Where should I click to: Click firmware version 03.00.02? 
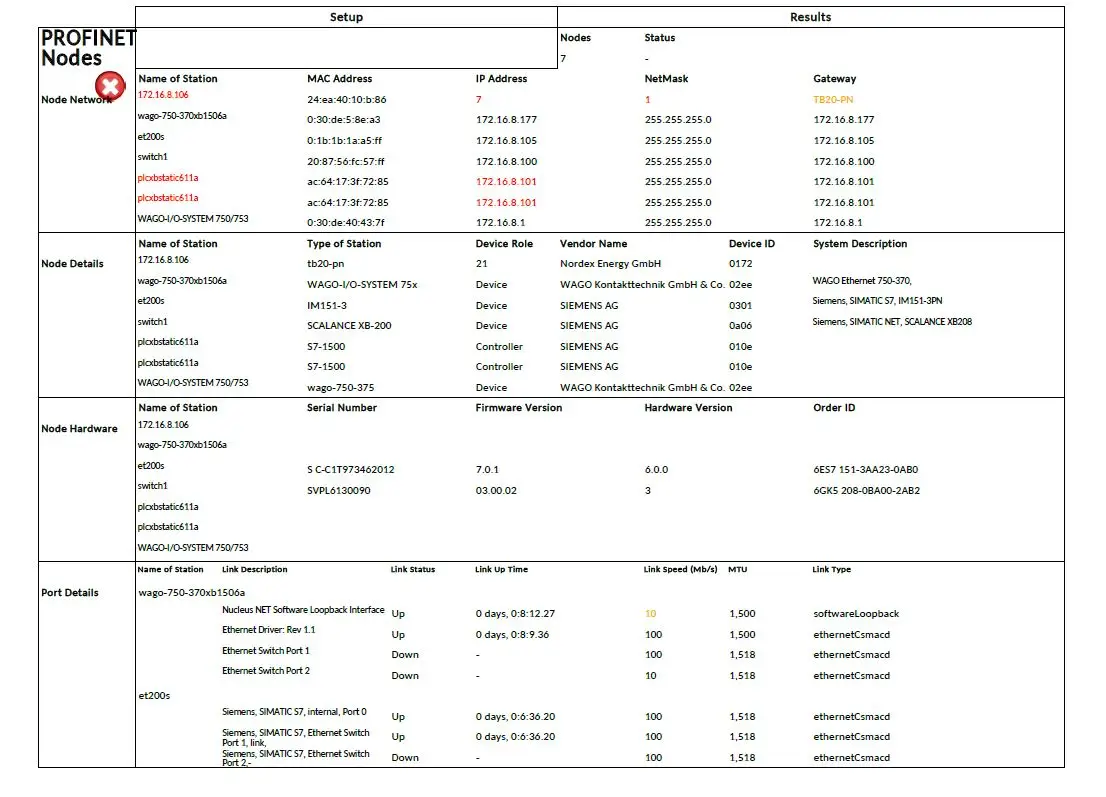496,491
